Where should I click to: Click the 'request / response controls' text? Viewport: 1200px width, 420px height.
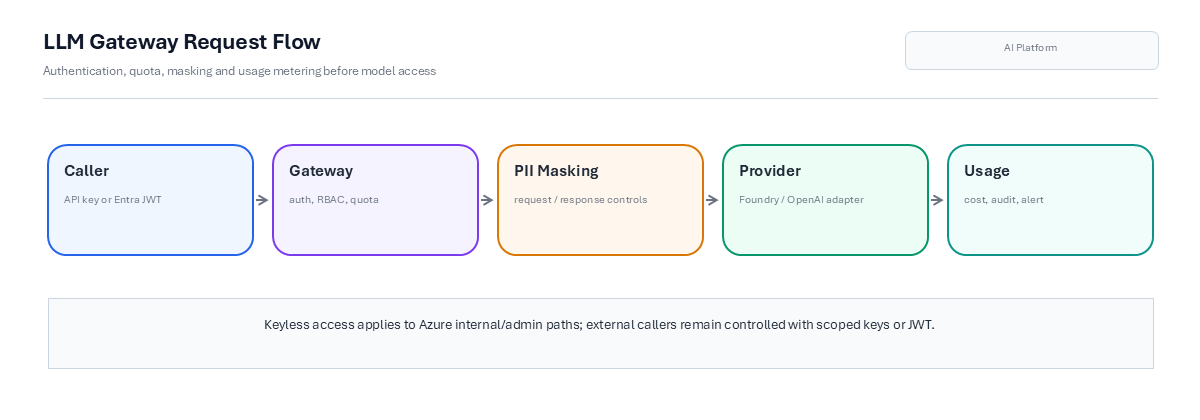tap(581, 199)
